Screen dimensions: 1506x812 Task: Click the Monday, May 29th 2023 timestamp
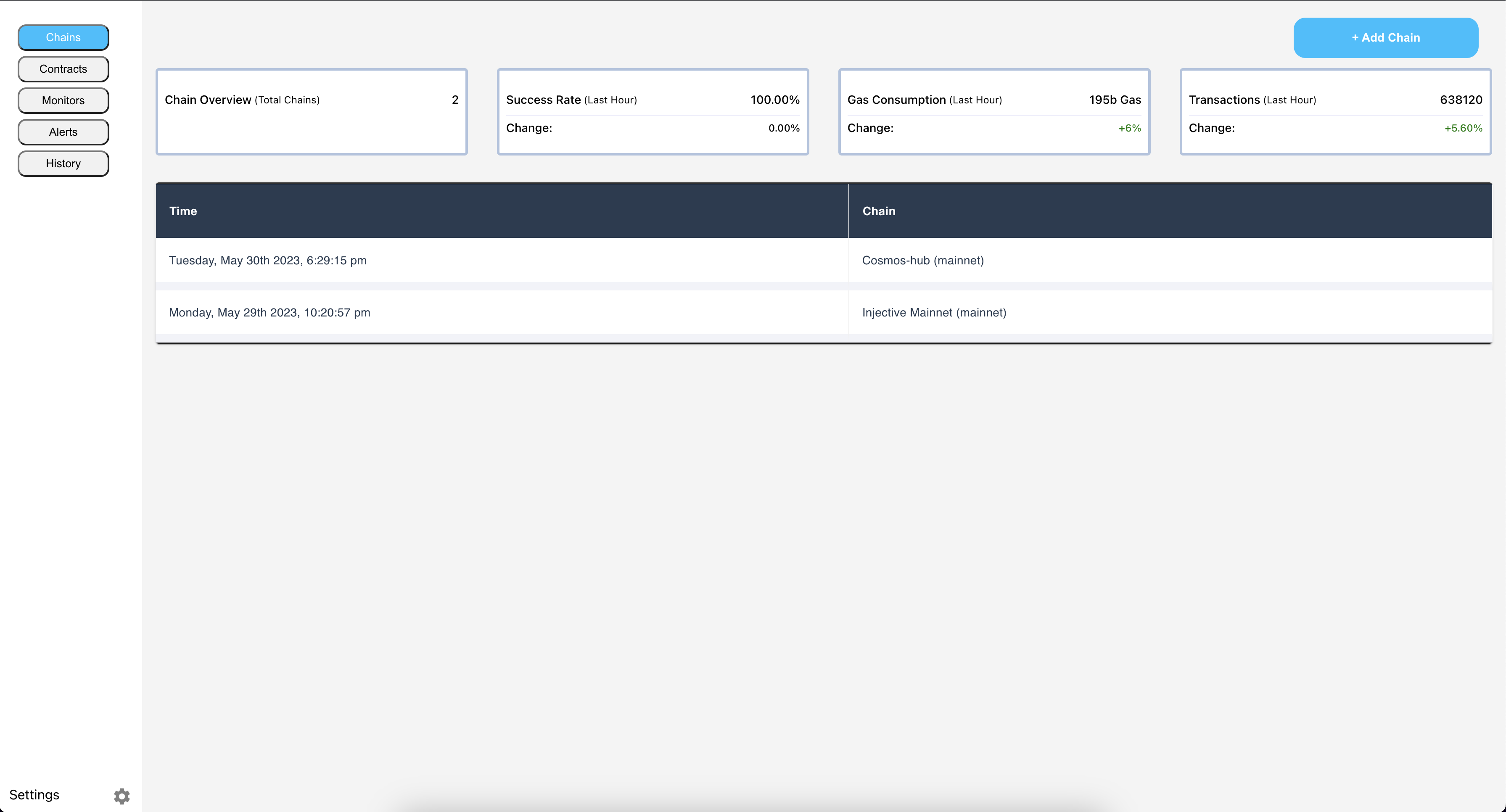(269, 312)
